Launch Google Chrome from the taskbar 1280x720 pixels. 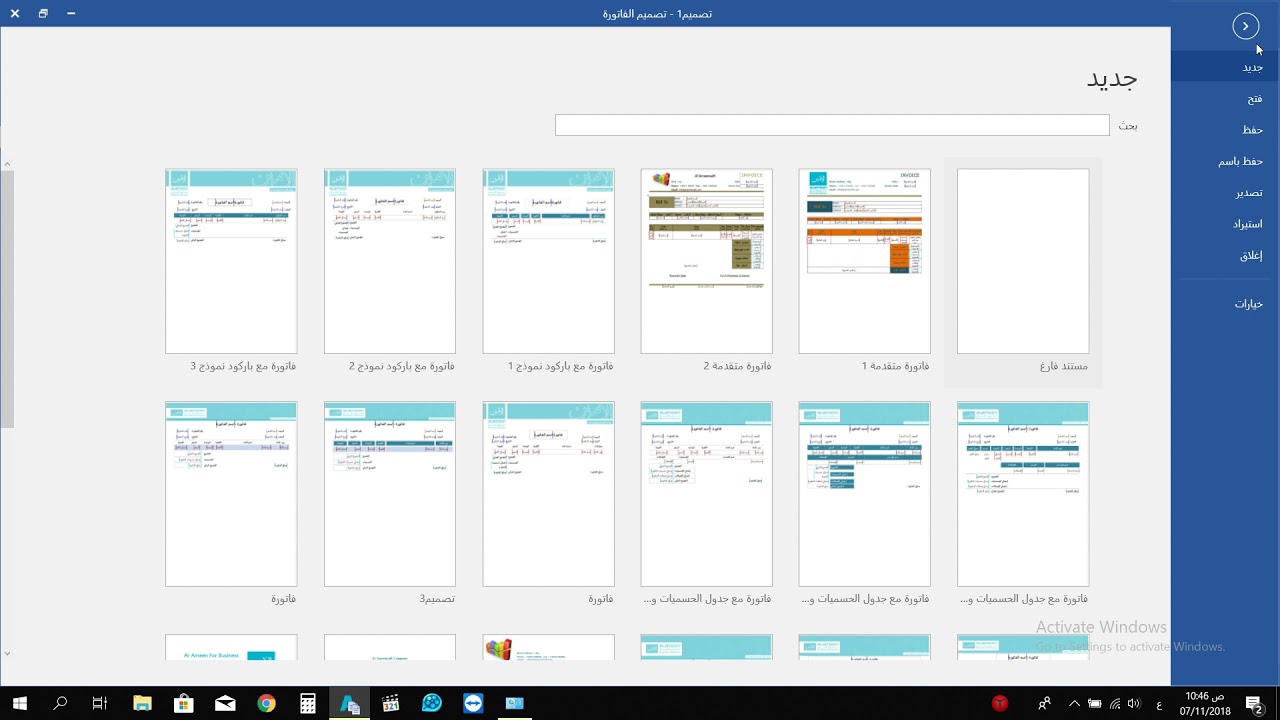tap(266, 704)
